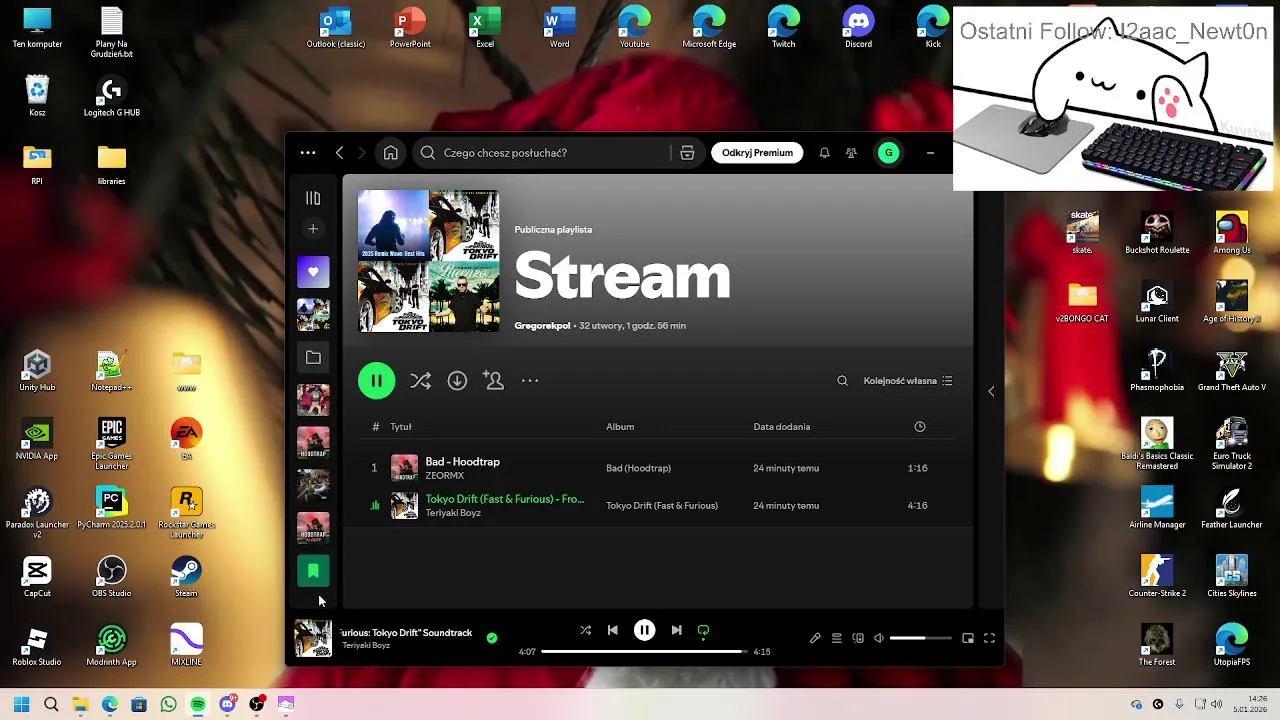Sort tracks by Data dodania column
This screenshot has height=720, width=1280.
[782, 427]
